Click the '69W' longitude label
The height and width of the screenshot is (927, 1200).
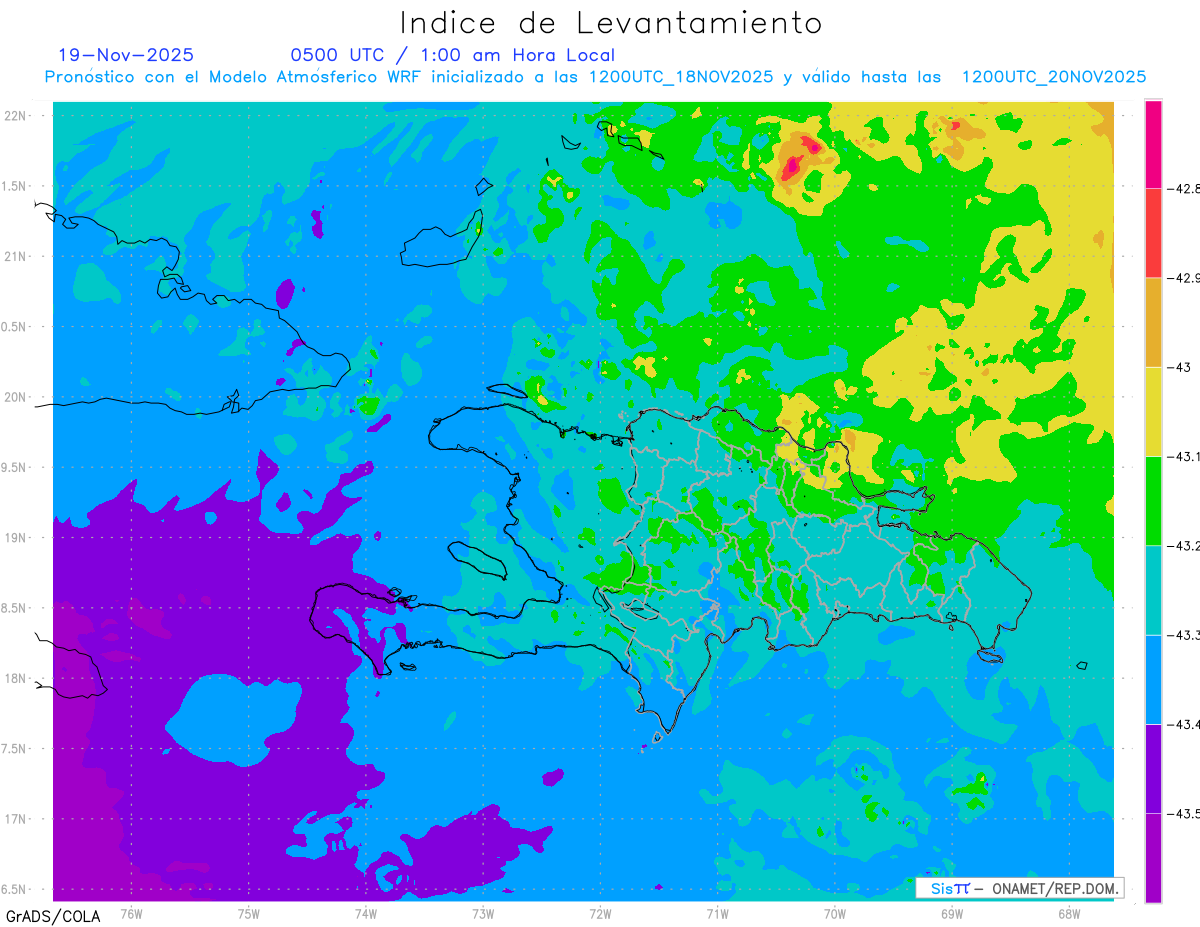(x=952, y=913)
